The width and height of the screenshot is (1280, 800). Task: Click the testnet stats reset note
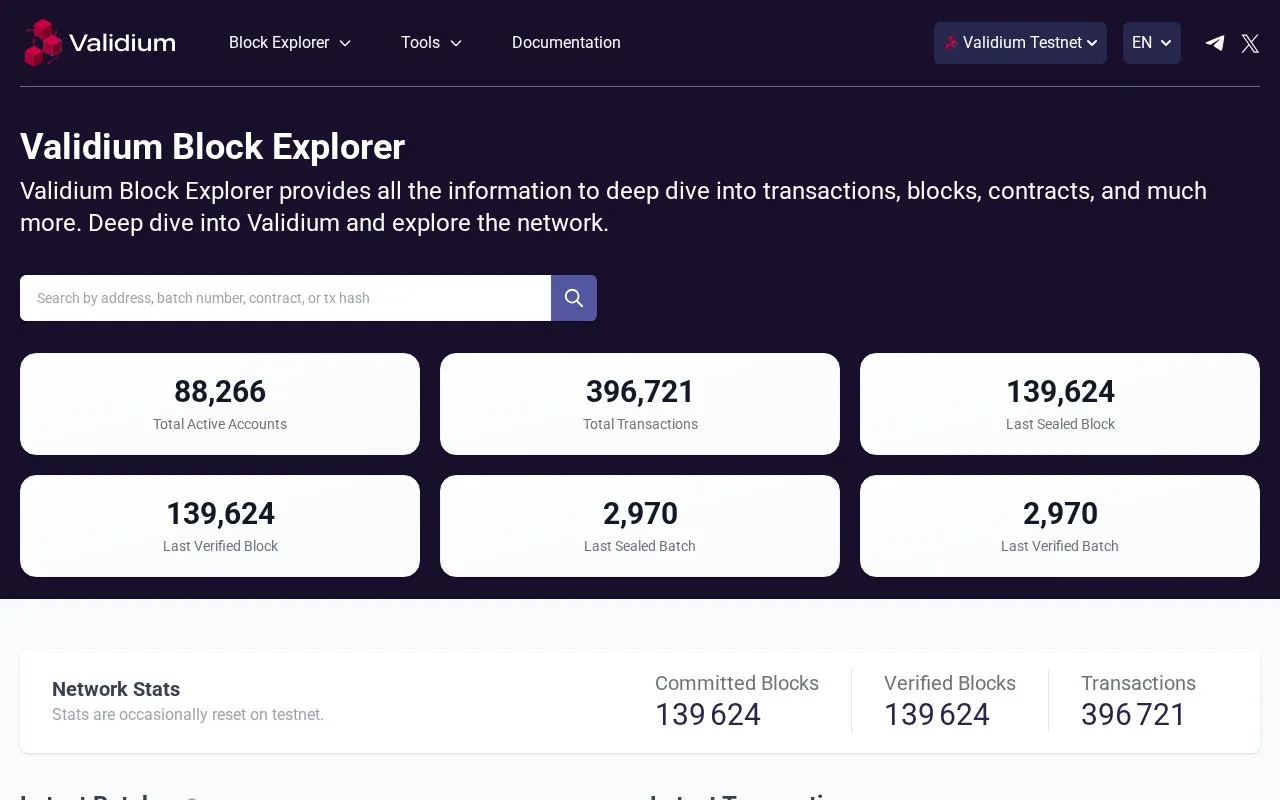pyautogui.click(x=188, y=715)
